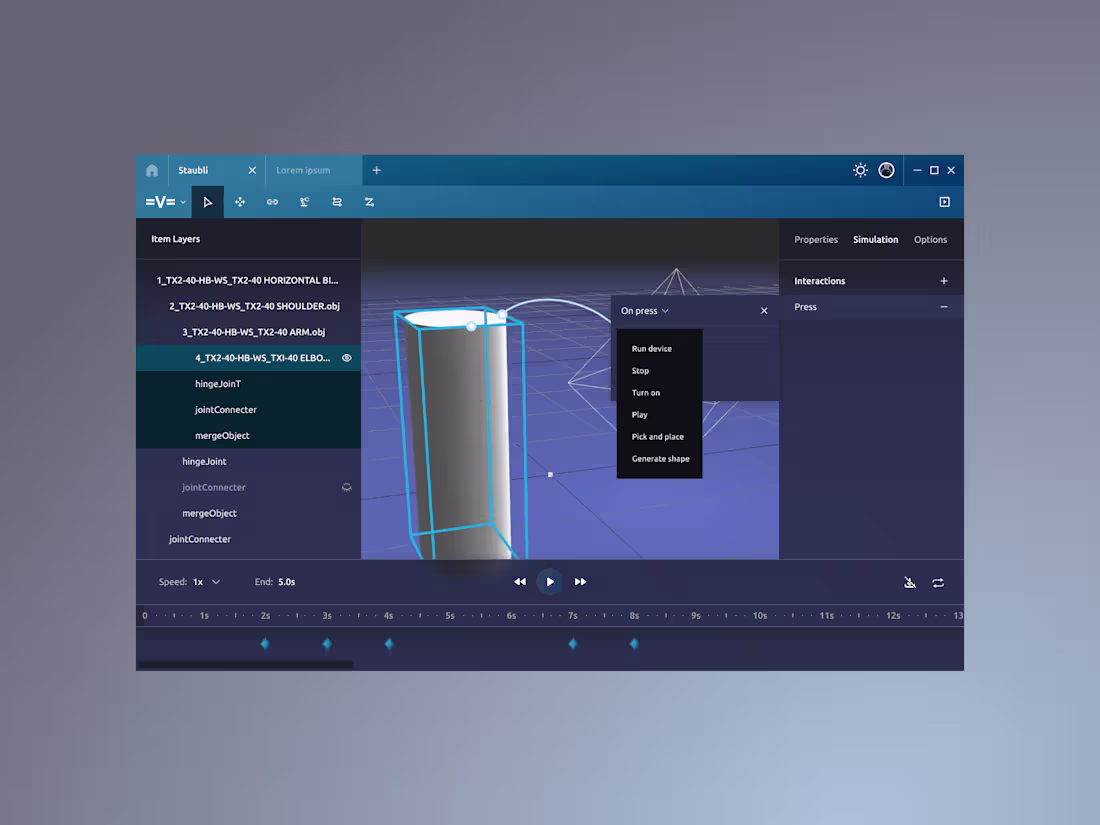Select the joint tool in the toolbar
Screen dimensions: 1100x825
[304, 202]
